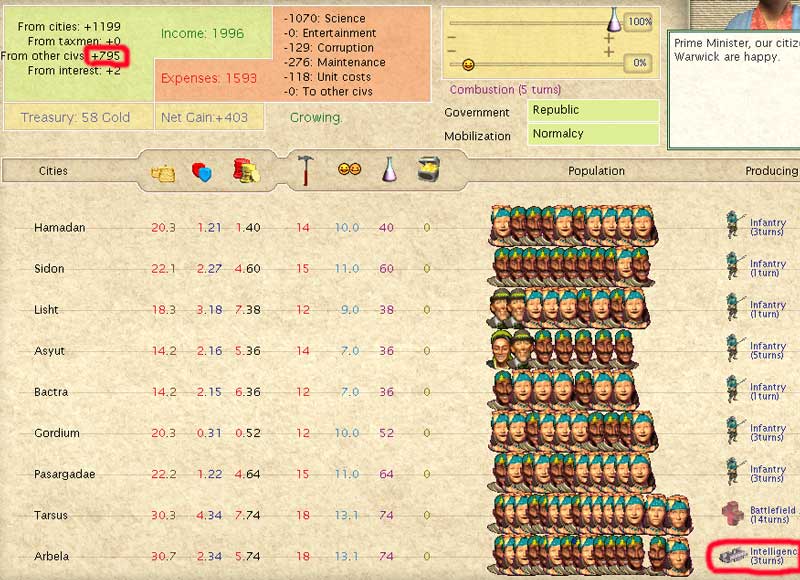The width and height of the screenshot is (800, 580).
Task: Click the Normalcy mobilization field
Action: [x=593, y=134]
